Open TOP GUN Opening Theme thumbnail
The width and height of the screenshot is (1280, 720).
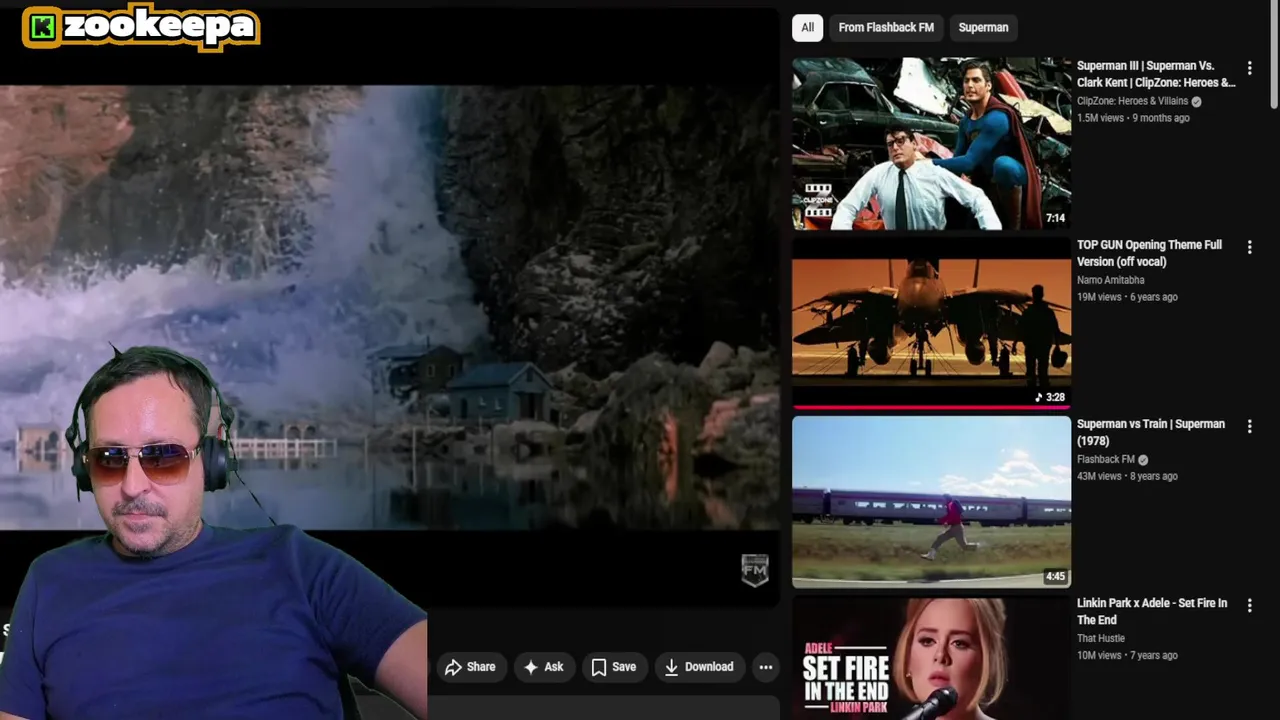point(931,322)
